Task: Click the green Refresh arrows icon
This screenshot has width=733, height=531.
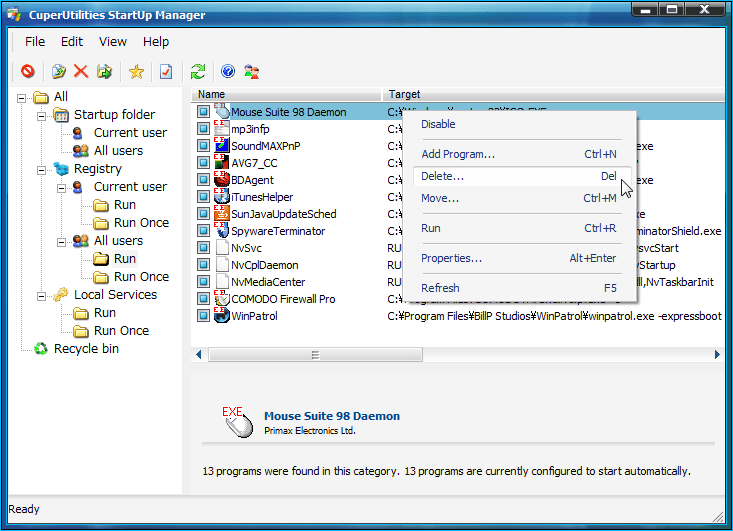Action: (x=198, y=72)
